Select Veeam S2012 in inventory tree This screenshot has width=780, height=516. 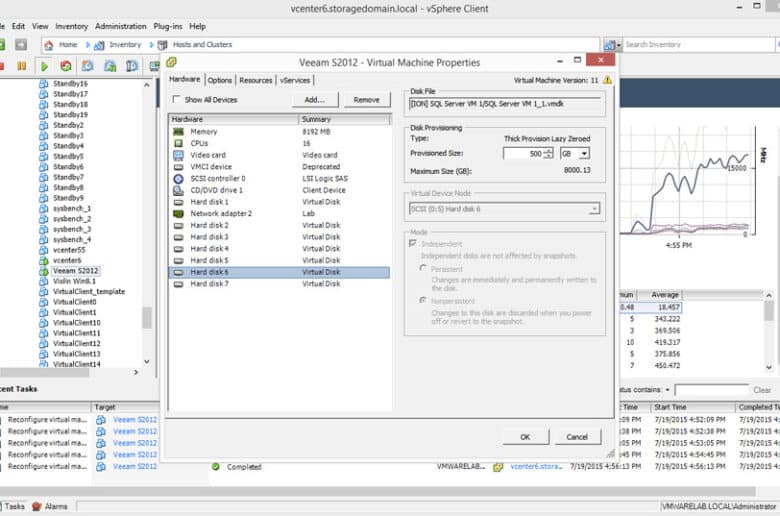(x=76, y=271)
